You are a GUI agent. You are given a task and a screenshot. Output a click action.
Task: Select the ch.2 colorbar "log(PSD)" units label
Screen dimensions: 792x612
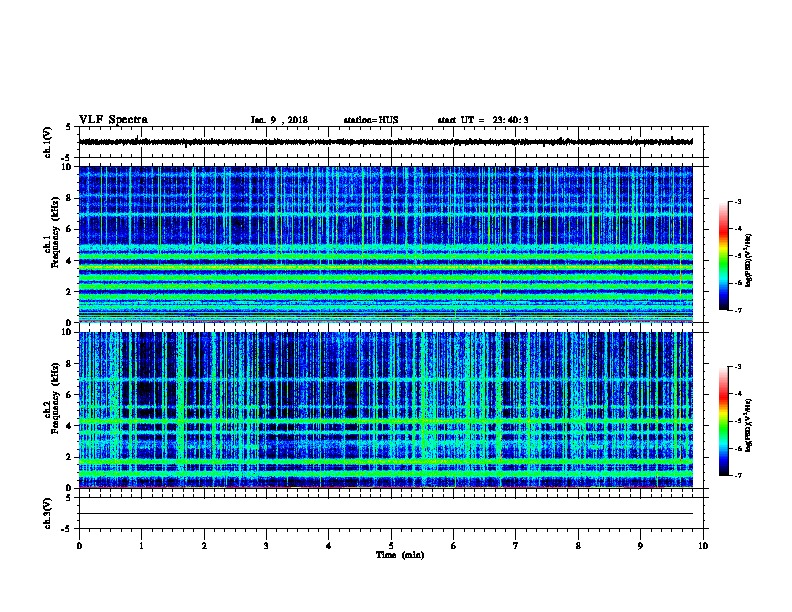(748, 425)
